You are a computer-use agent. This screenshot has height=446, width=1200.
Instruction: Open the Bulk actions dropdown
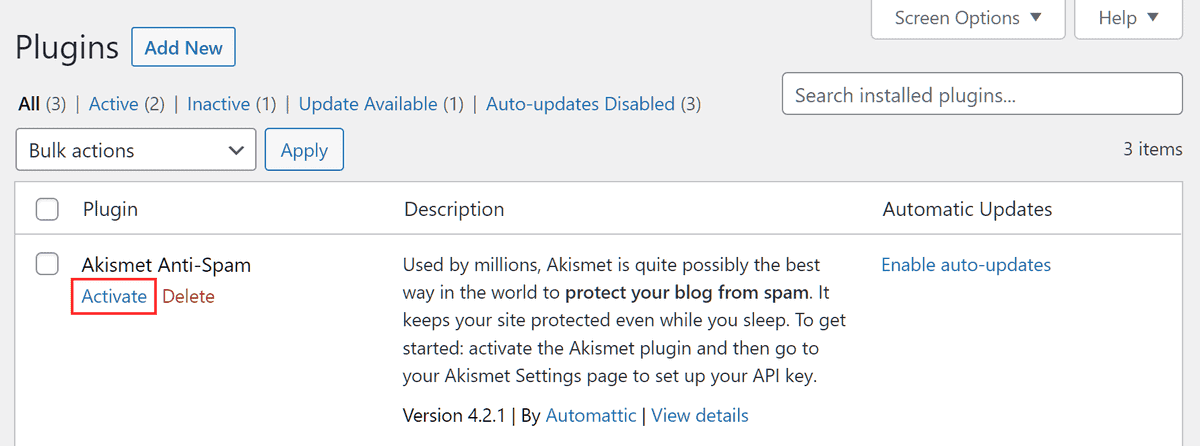[x=136, y=150]
